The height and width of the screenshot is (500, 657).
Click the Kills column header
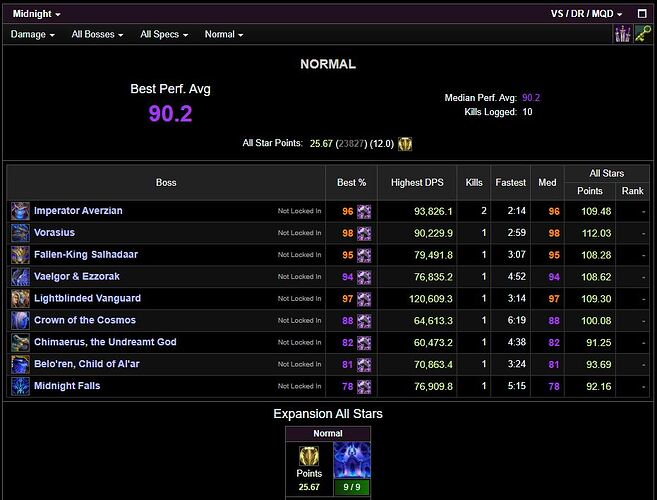pos(474,183)
